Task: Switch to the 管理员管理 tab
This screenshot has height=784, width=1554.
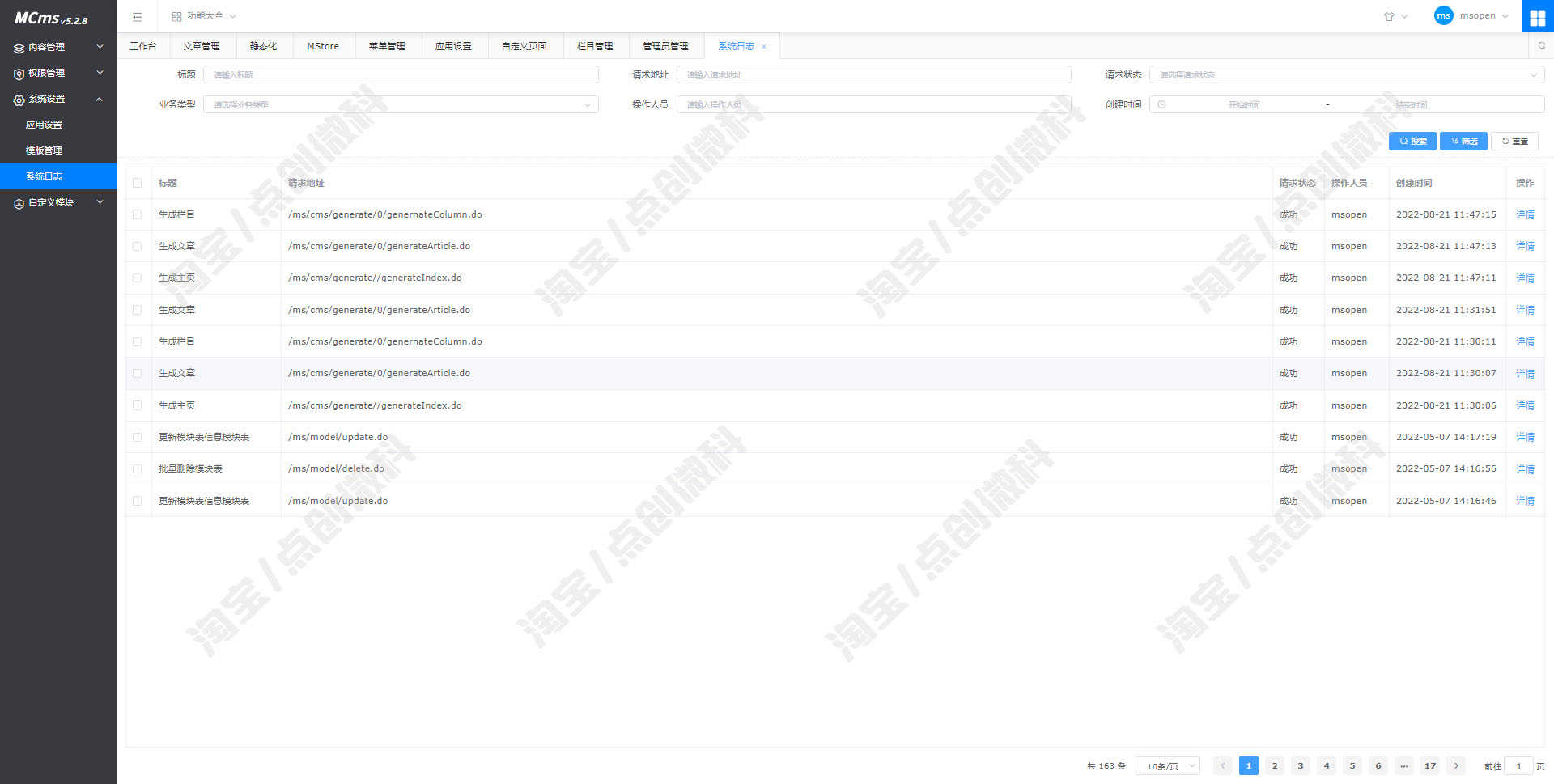Action: coord(665,46)
